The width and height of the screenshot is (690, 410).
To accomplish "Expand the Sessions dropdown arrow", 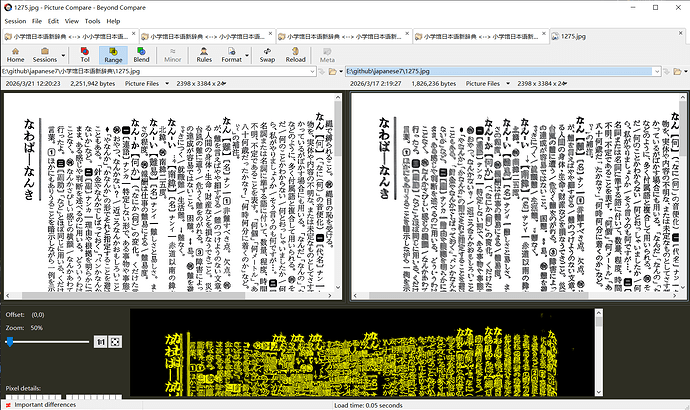I will tap(63, 55).
